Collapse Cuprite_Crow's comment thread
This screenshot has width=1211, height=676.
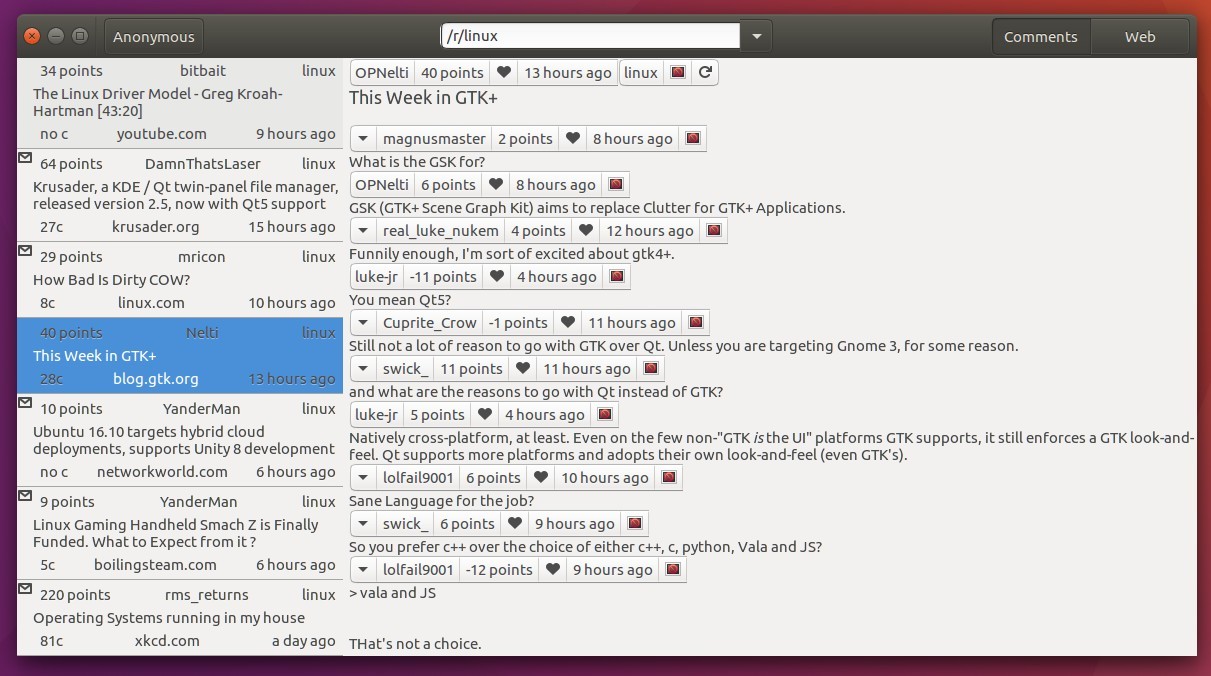pos(363,323)
